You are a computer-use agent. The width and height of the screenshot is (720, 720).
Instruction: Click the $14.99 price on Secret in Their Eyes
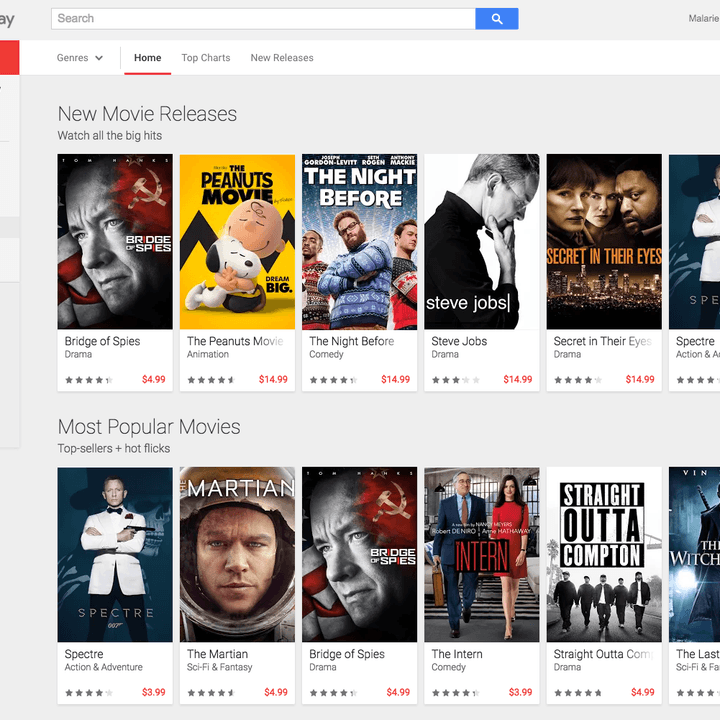pyautogui.click(x=640, y=379)
